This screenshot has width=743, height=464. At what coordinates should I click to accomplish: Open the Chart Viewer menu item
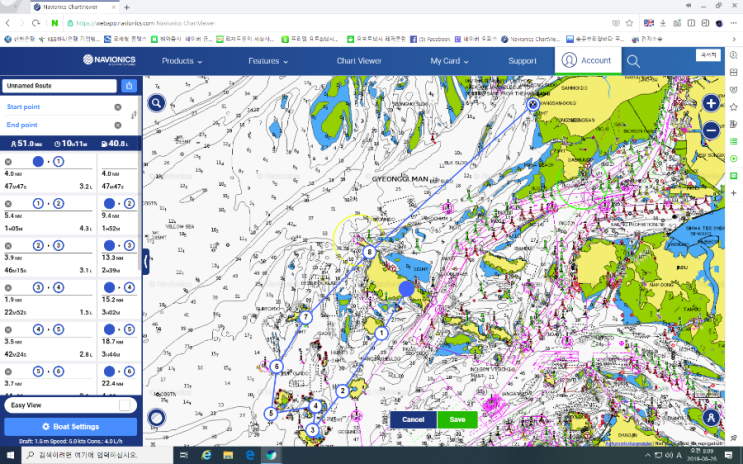(x=359, y=61)
